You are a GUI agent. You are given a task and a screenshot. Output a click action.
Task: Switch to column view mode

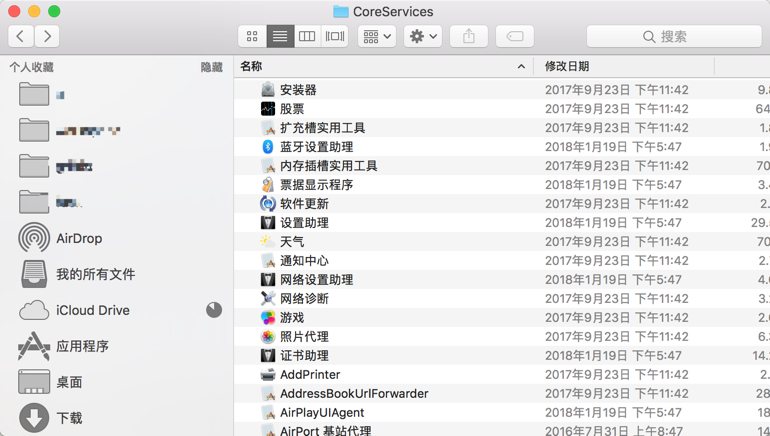[x=307, y=36]
